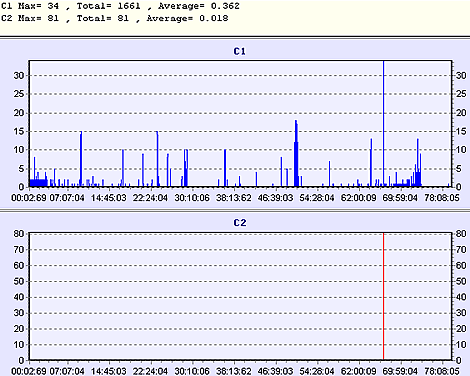
Task: Click '62:00:09' time label under C1 chart
Action: coord(358,198)
